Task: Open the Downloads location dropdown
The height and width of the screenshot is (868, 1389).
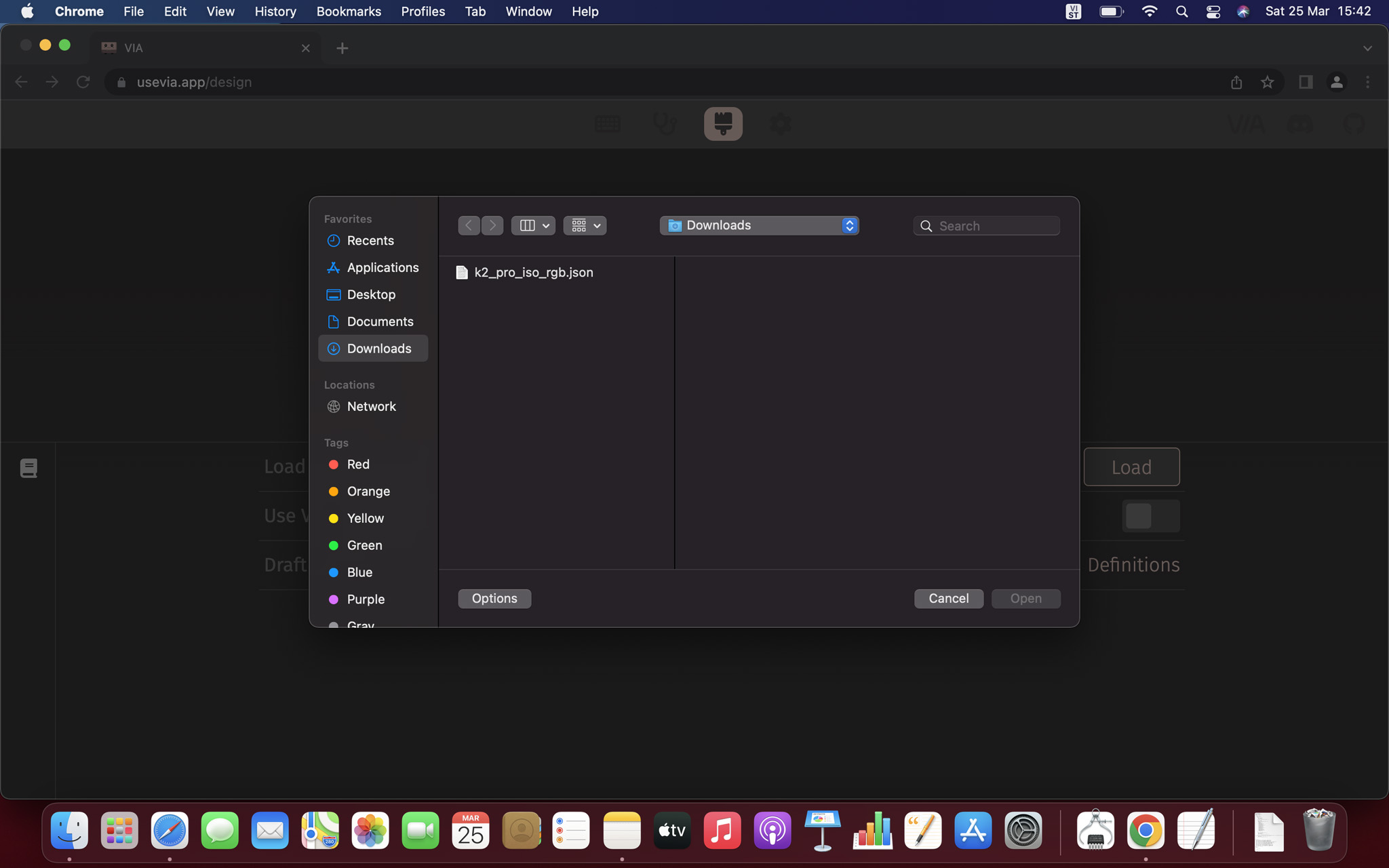Action: (759, 225)
